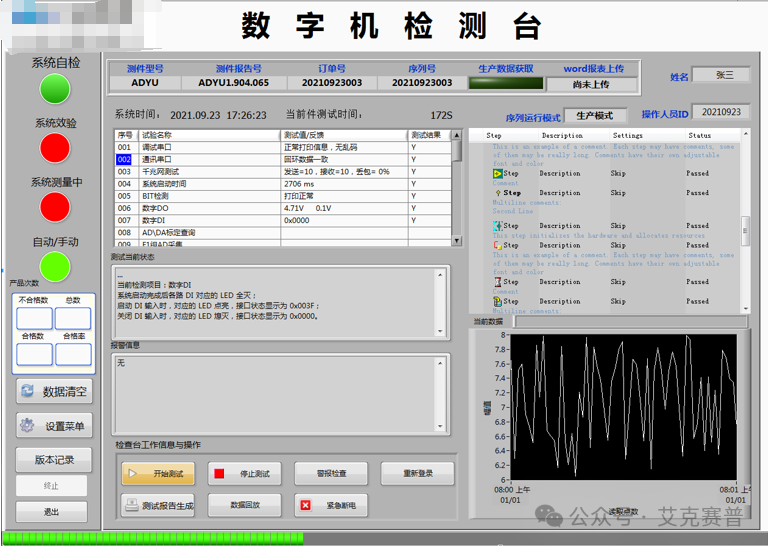Click the test table scroll up arrow
The height and width of the screenshot is (547, 768).
(456, 135)
